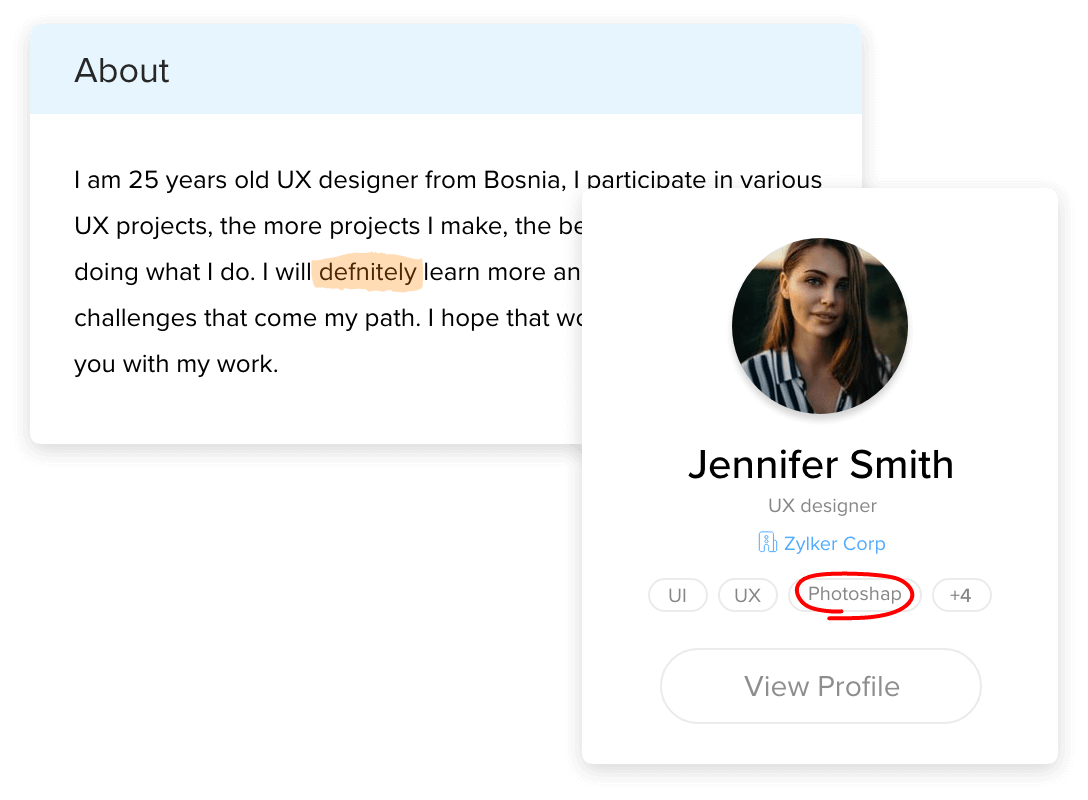Select the UI skill tag
Image resolution: width=1088 pixels, height=800 pixels.
[x=677, y=596]
